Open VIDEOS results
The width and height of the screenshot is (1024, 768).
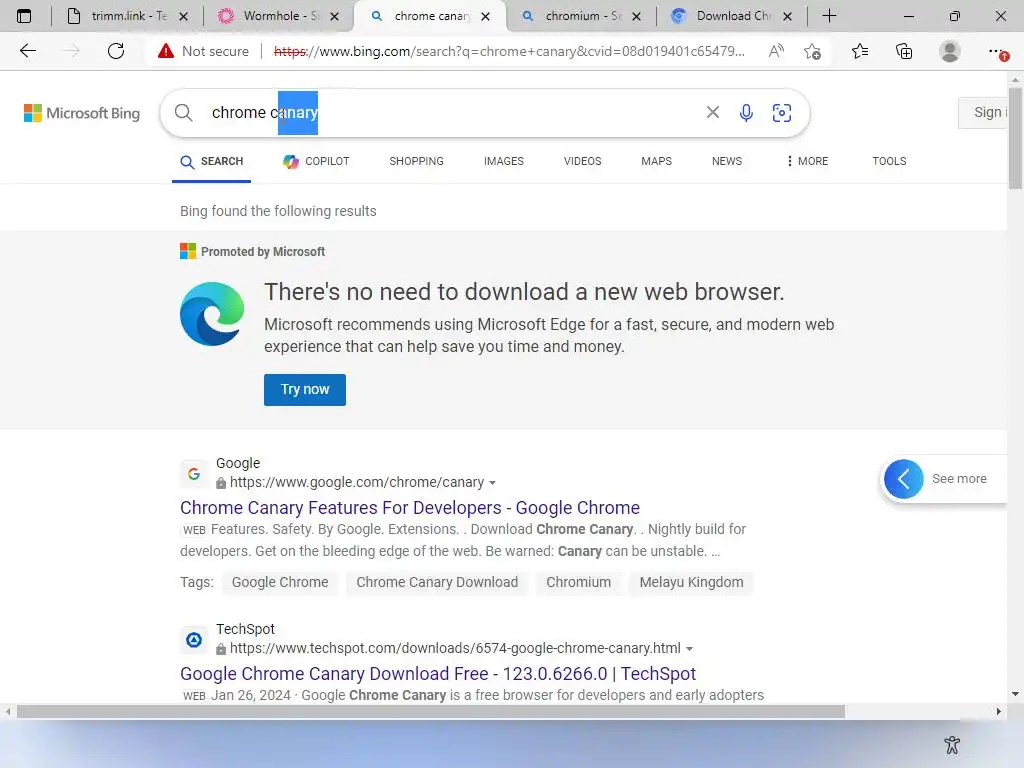coord(583,161)
